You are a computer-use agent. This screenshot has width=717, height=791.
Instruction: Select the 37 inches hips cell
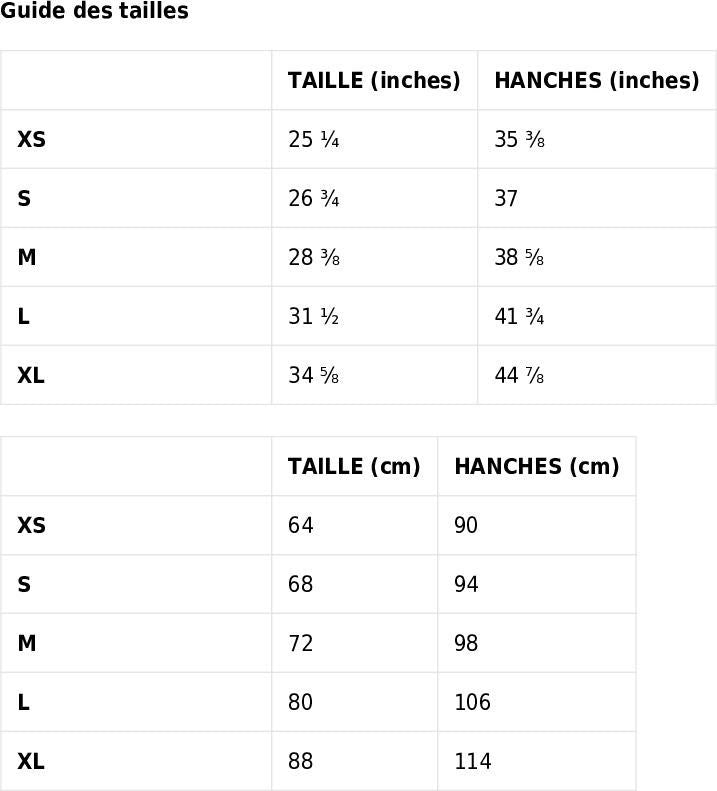point(507,198)
